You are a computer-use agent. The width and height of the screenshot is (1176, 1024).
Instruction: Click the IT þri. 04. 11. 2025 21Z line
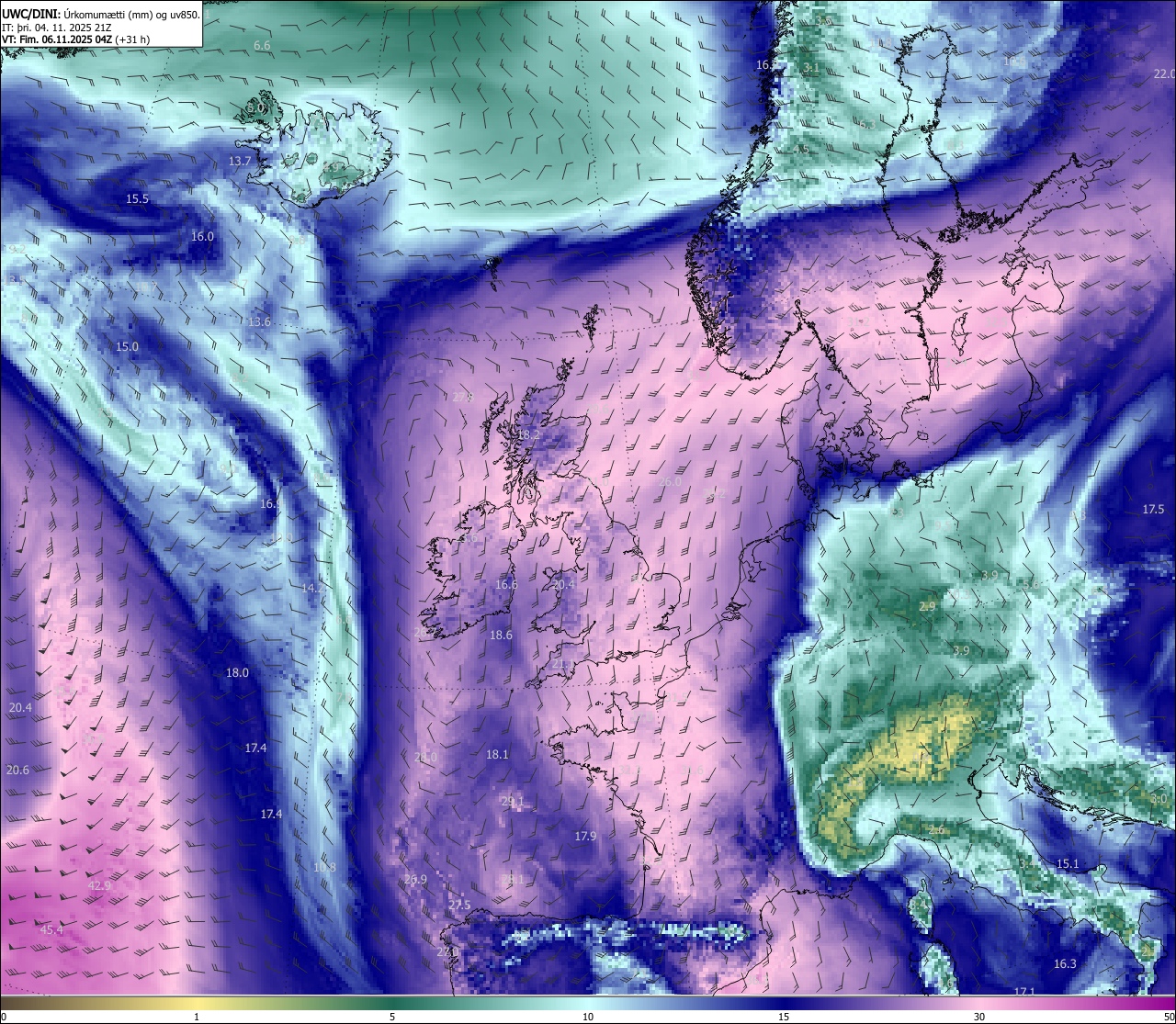pos(57,27)
